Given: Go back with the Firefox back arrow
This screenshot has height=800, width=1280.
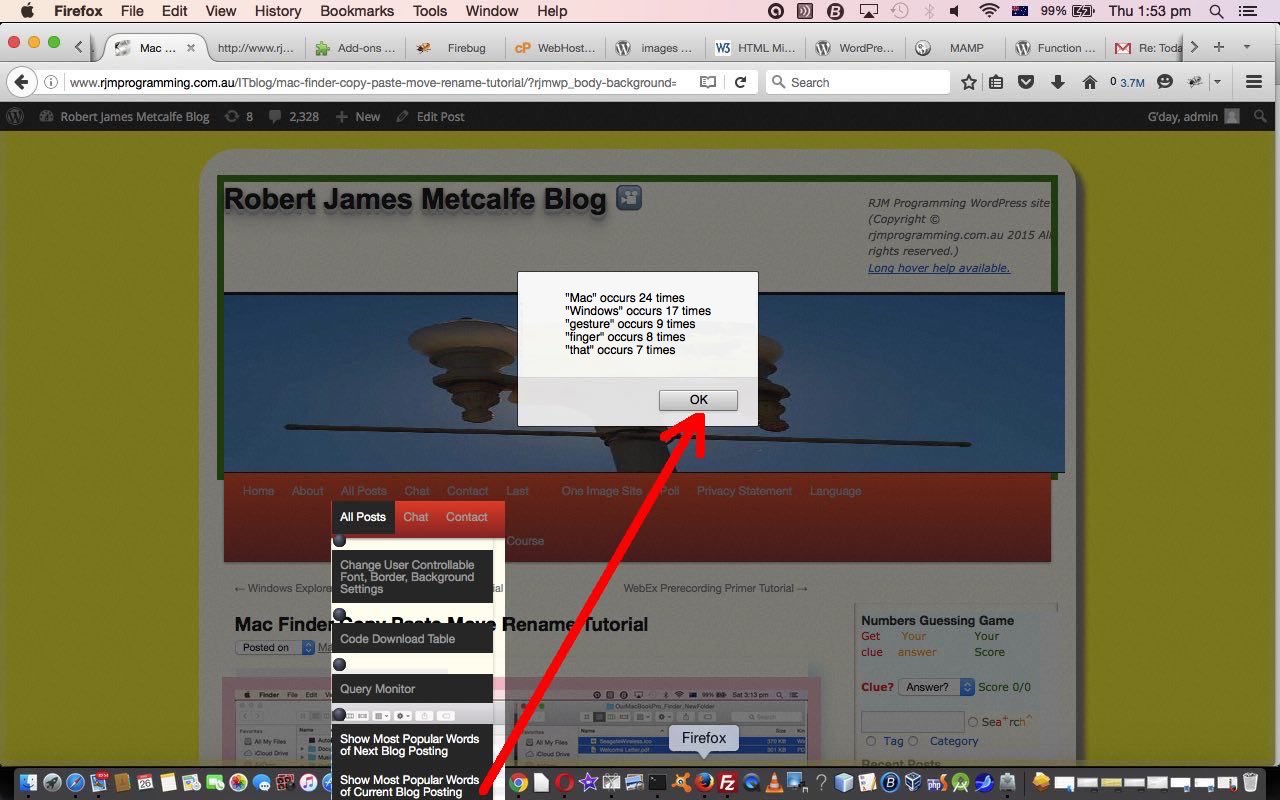Looking at the screenshot, I should 21,82.
